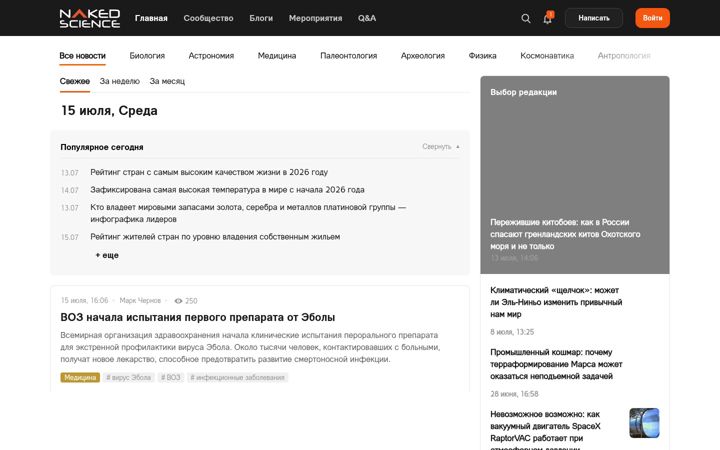Select the Физика category tab
The image size is (720, 450).
click(482, 56)
